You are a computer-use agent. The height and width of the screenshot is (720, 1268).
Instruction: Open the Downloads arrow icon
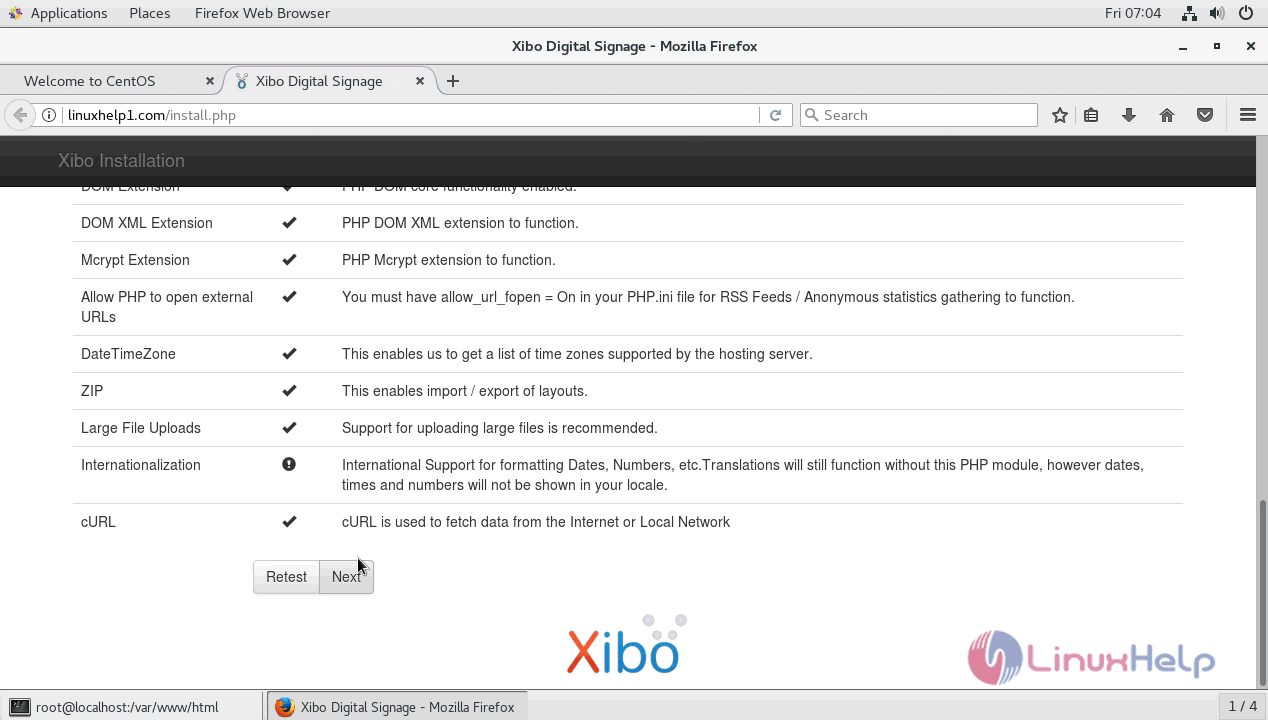click(x=1129, y=115)
